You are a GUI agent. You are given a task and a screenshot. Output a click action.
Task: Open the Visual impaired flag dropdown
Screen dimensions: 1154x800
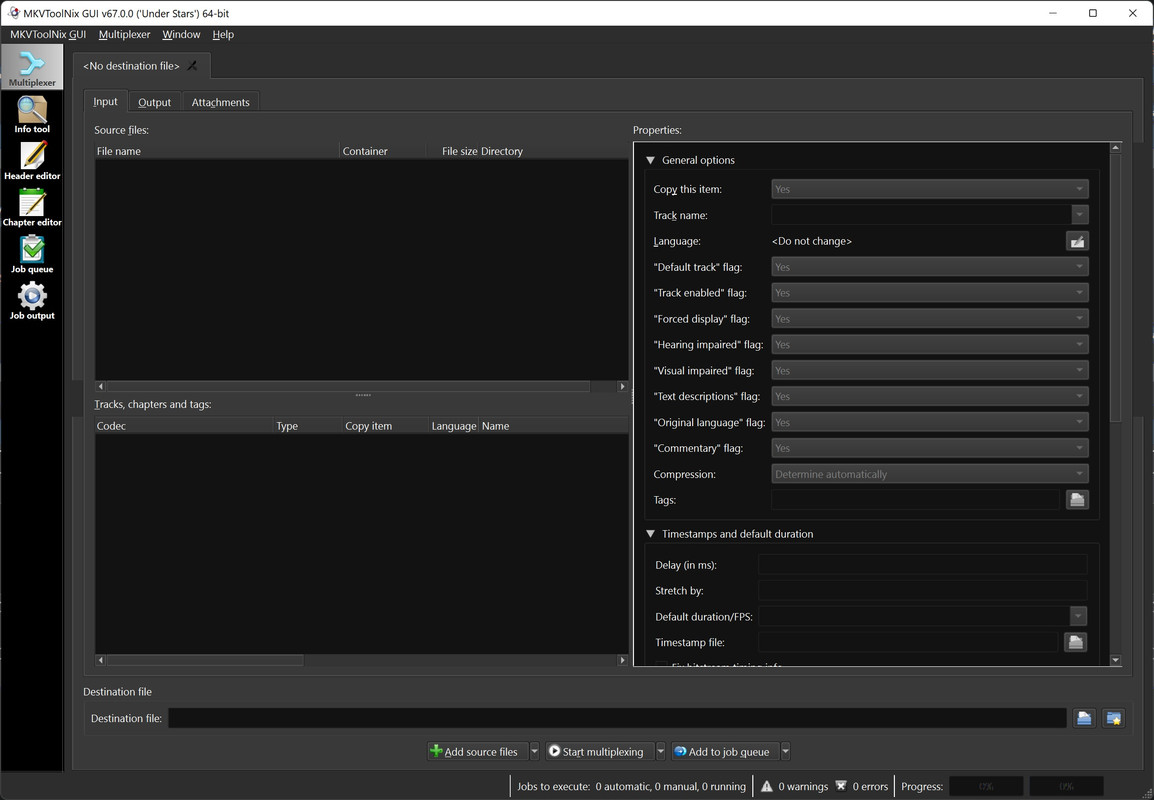(x=930, y=370)
